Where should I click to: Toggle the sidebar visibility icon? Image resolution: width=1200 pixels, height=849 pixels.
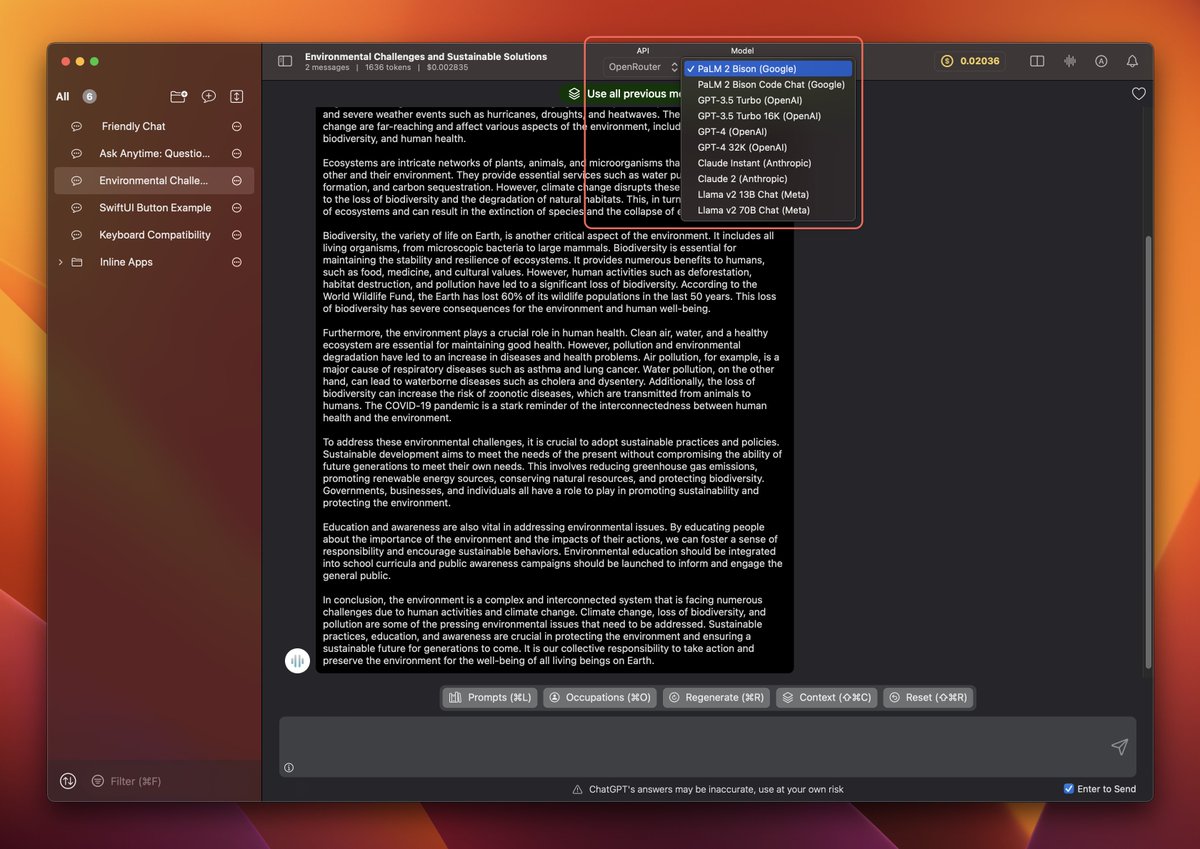pos(285,61)
